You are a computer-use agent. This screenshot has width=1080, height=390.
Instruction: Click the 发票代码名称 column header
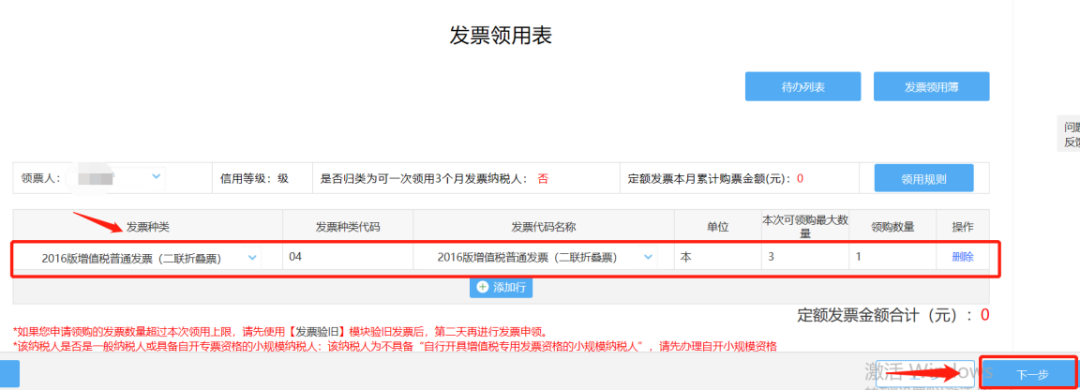(543, 227)
